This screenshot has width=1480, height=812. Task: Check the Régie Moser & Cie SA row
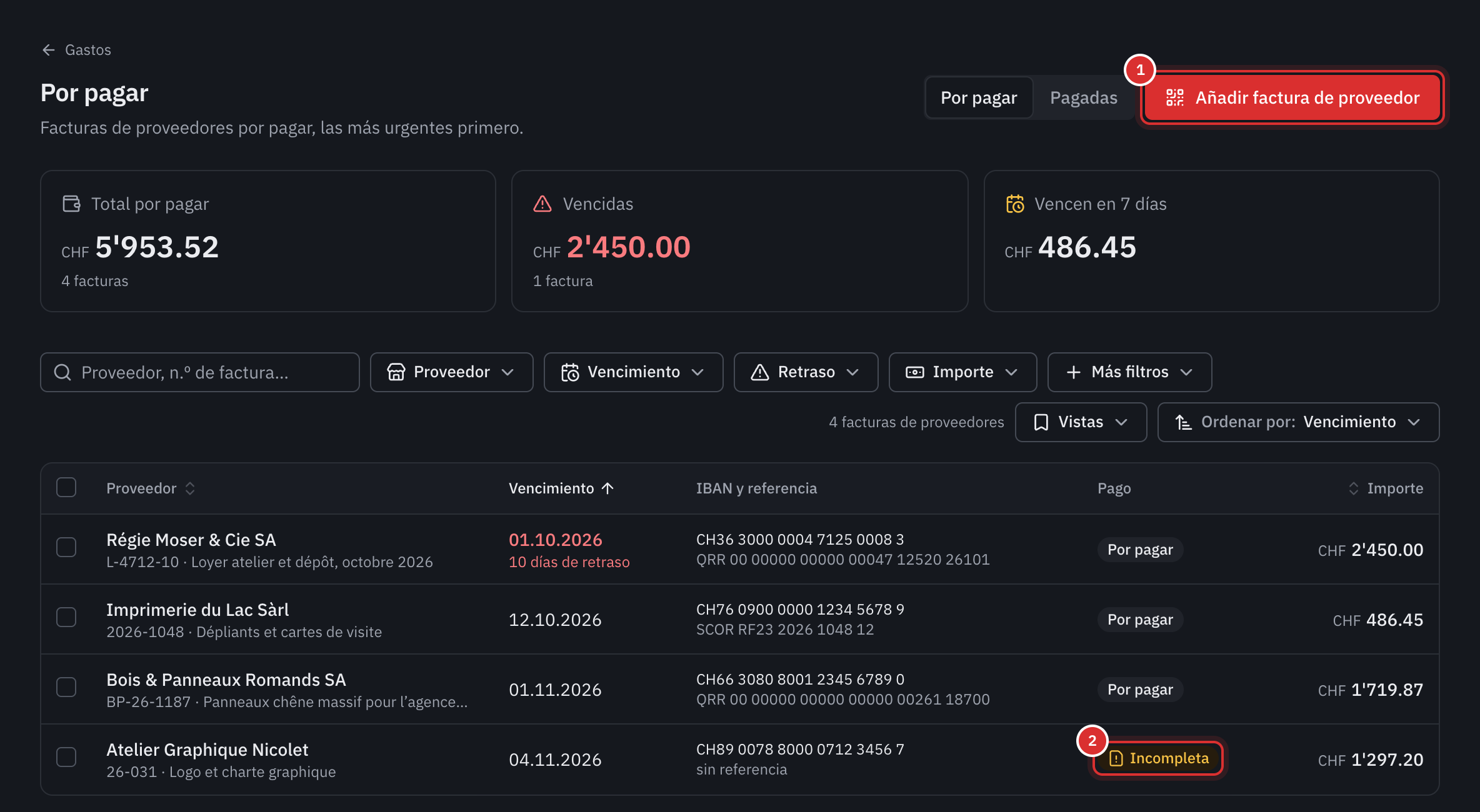point(66,547)
